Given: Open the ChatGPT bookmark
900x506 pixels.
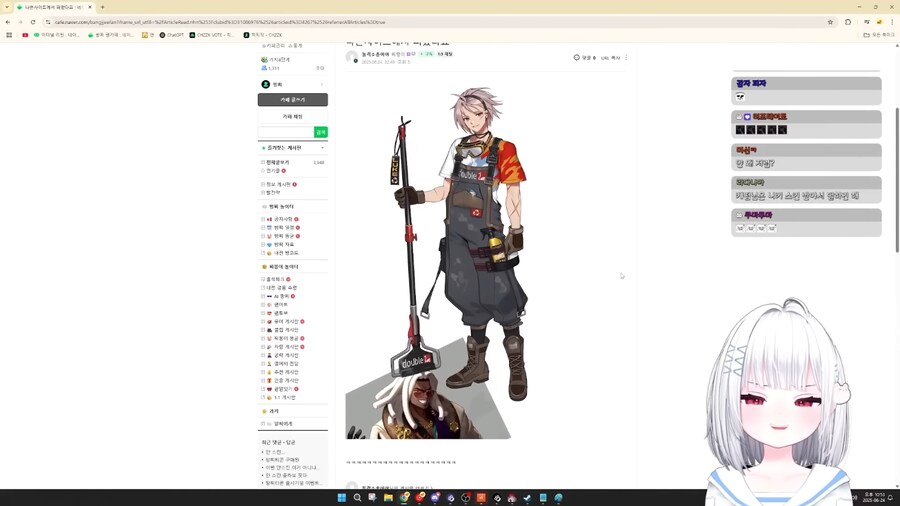Looking at the screenshot, I should click(172, 35).
